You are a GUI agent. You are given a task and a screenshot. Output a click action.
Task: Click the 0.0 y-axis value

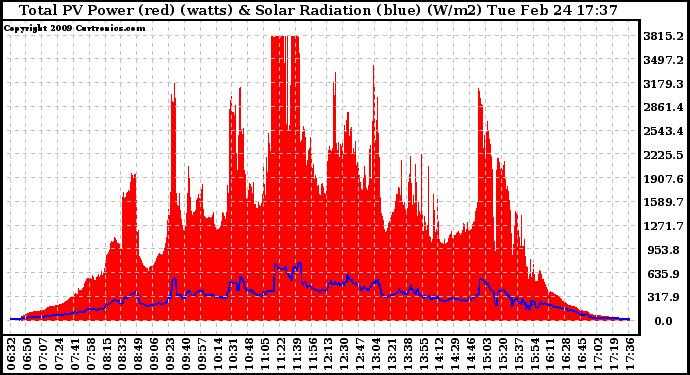tap(663, 321)
